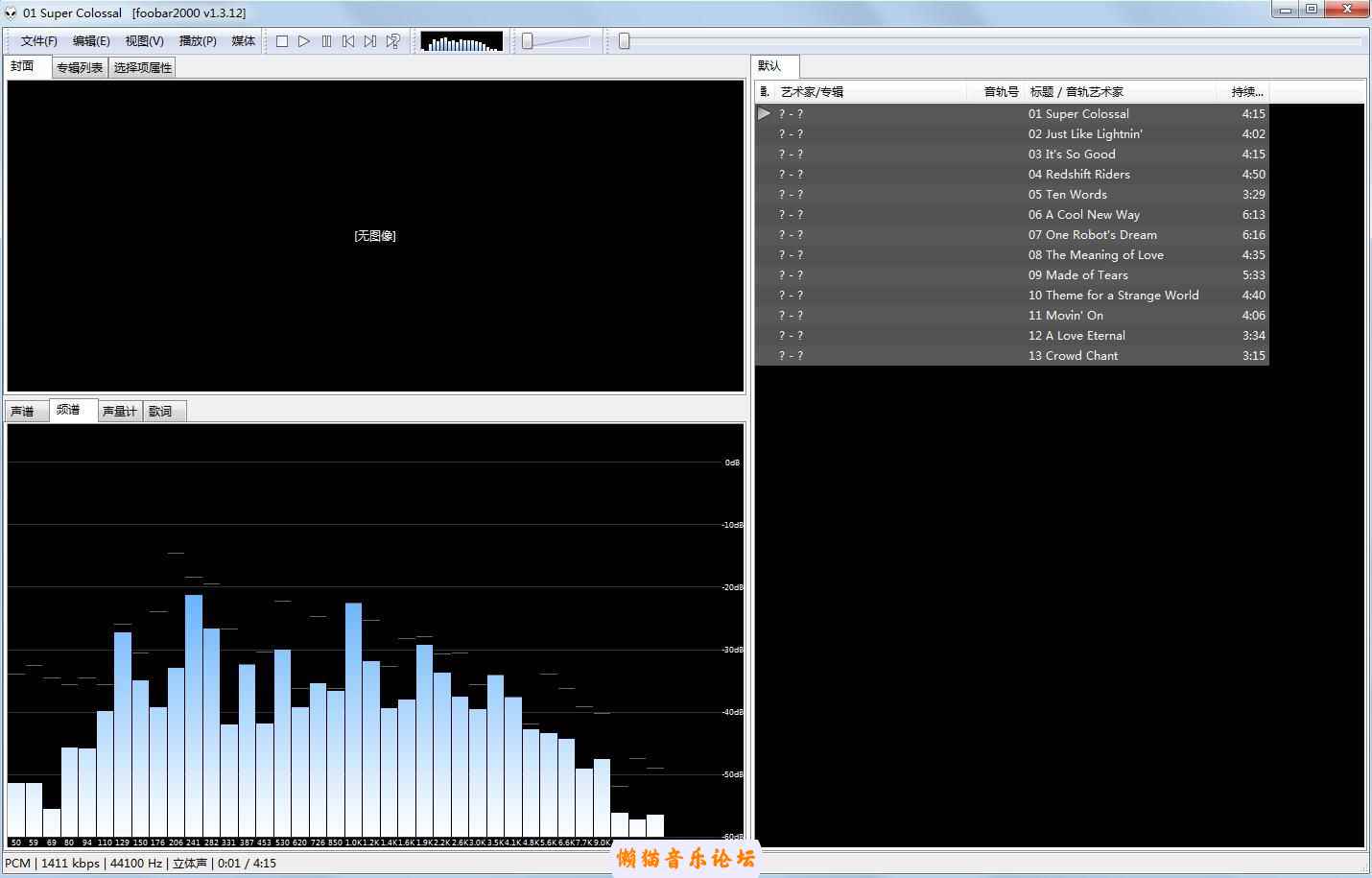
Task: Select track 09 Made of Tears
Action: coord(1012,274)
